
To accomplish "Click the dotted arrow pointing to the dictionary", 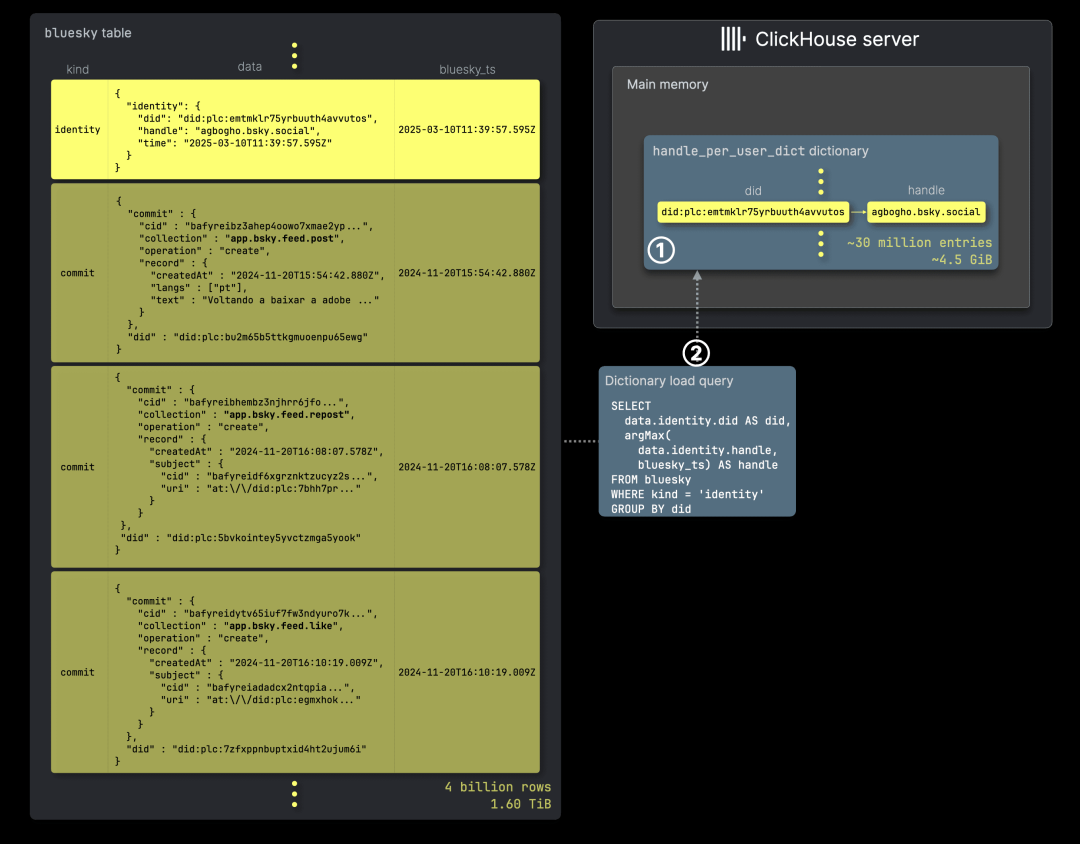I will [x=697, y=305].
